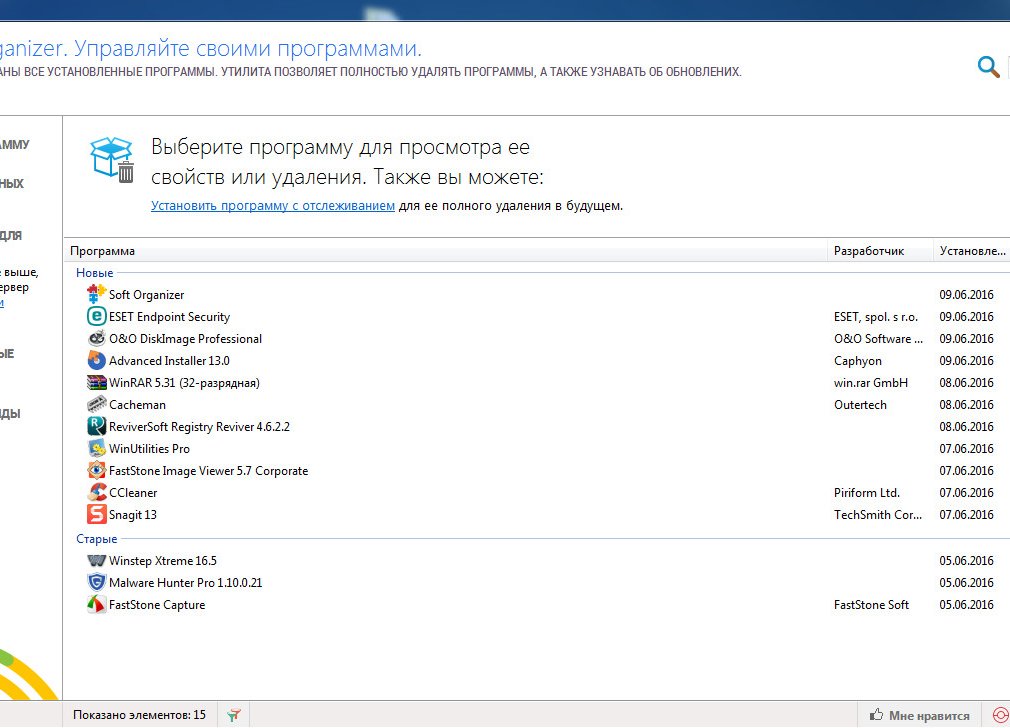Open 'Установить программу с отслеживанием' link
Viewport: 1010px width, 728px height.
272,206
